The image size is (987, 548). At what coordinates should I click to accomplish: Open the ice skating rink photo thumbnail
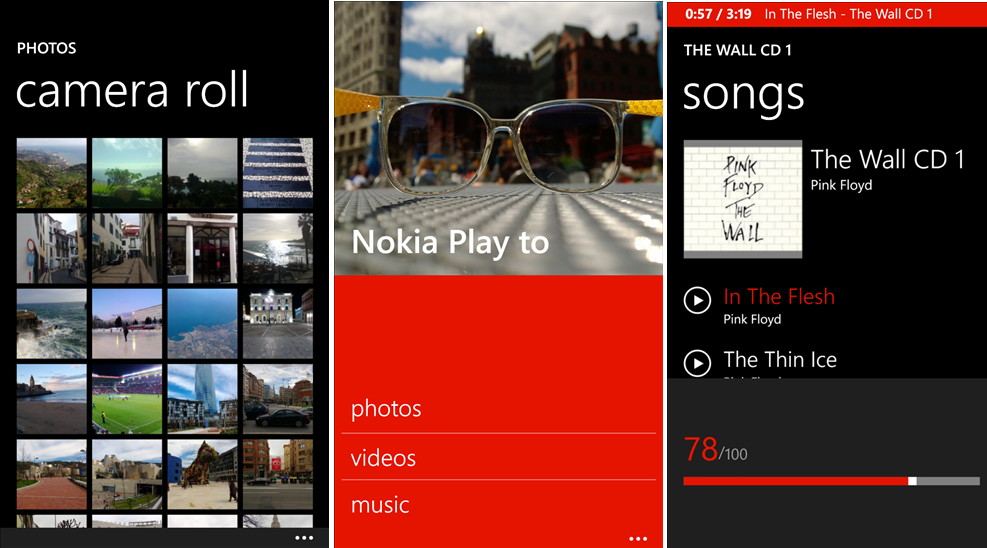click(x=127, y=324)
